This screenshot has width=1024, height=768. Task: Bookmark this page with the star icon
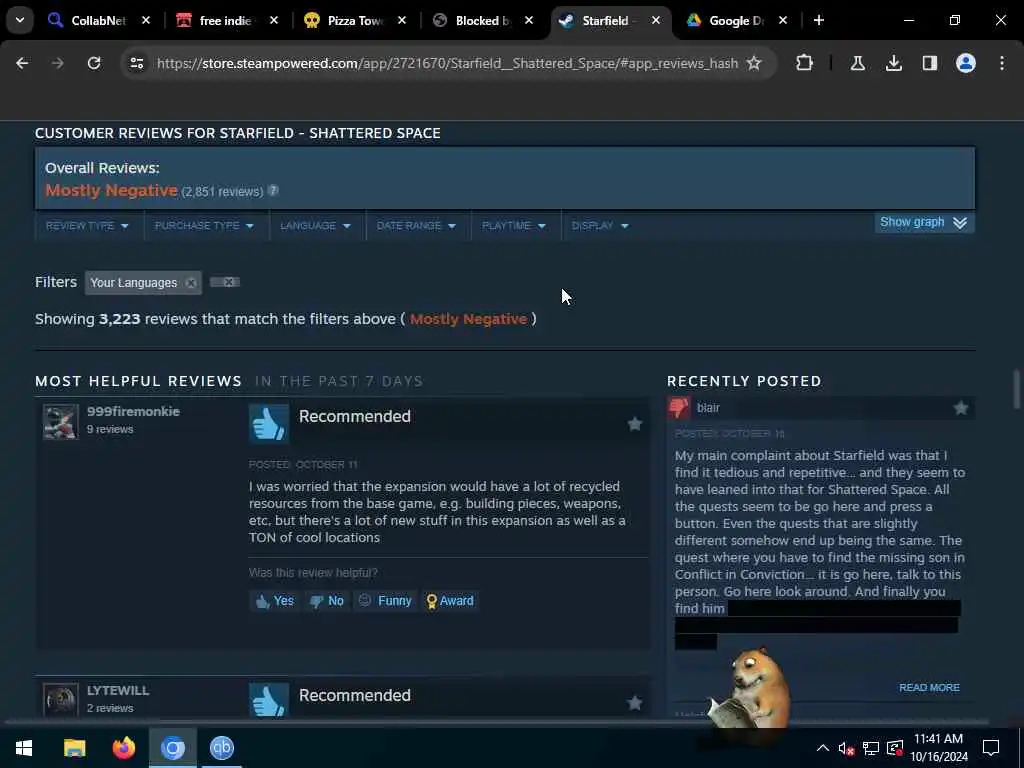(x=754, y=63)
